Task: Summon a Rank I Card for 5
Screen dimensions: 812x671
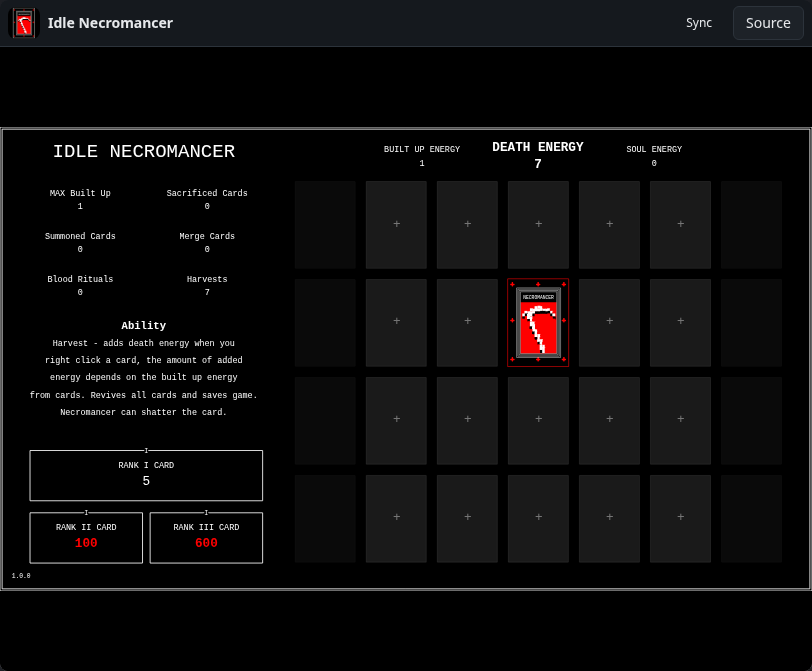Action: [x=146, y=475]
